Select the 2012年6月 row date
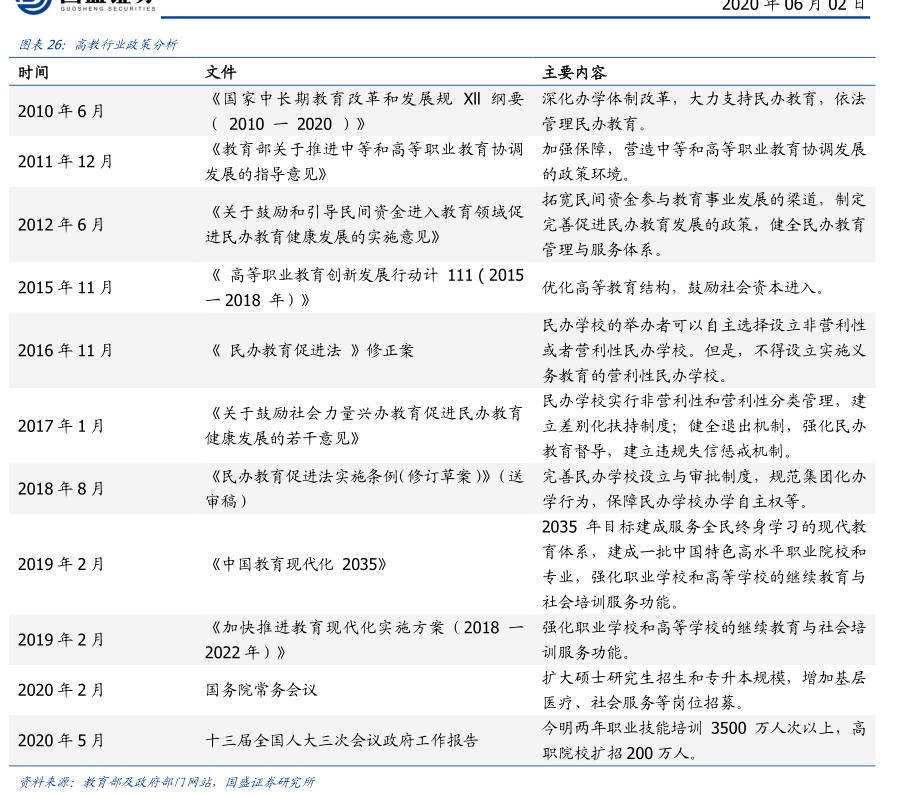Viewport: 899px width, 796px height. (61, 225)
